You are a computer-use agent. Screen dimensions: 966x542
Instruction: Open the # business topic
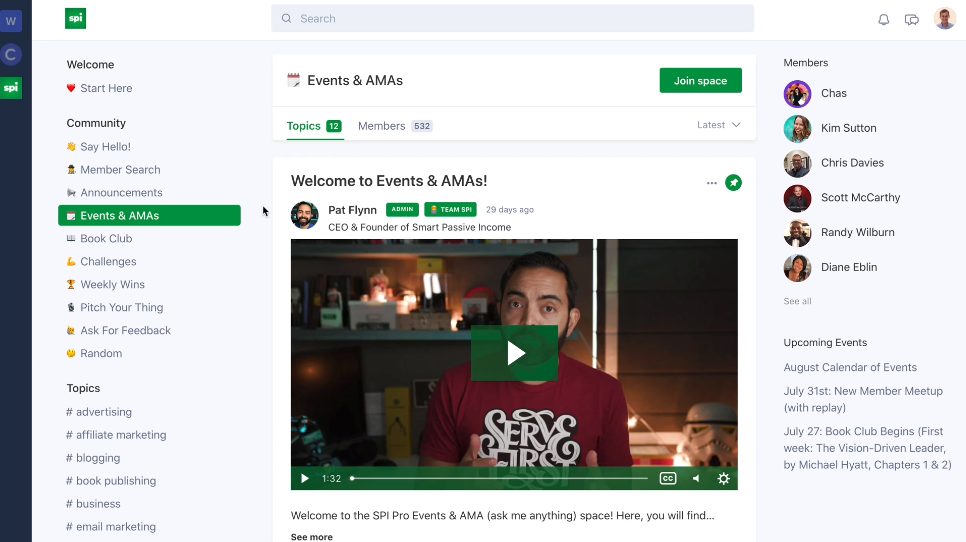pos(93,504)
